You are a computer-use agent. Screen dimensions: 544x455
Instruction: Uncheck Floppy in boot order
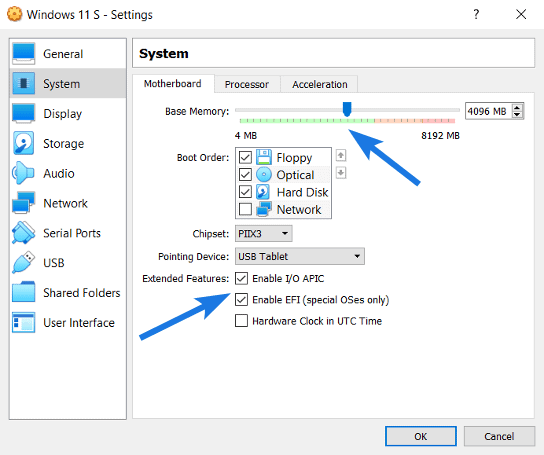(x=245, y=157)
